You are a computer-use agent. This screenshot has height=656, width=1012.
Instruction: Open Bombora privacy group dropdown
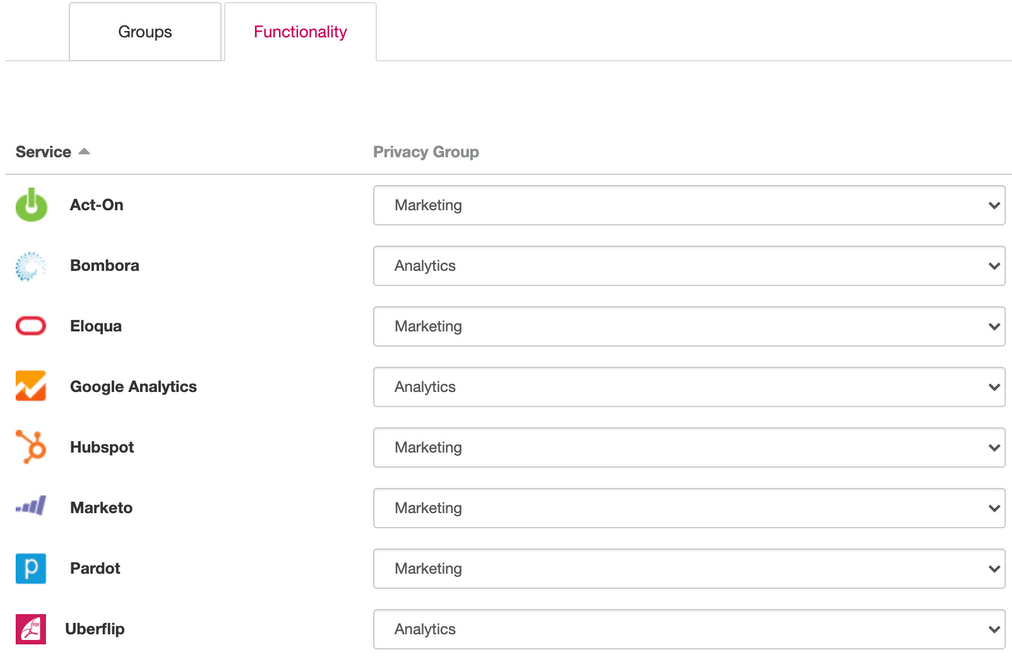689,266
